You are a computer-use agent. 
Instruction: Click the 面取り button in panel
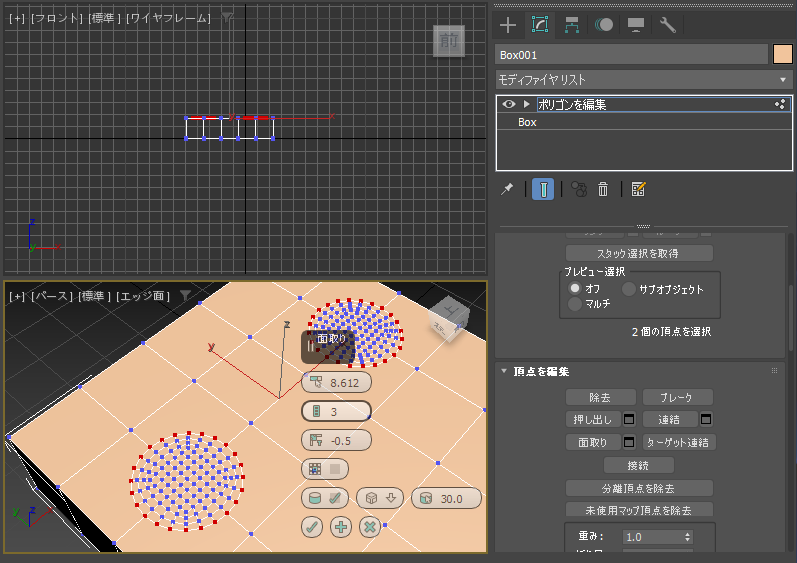tap(593, 442)
